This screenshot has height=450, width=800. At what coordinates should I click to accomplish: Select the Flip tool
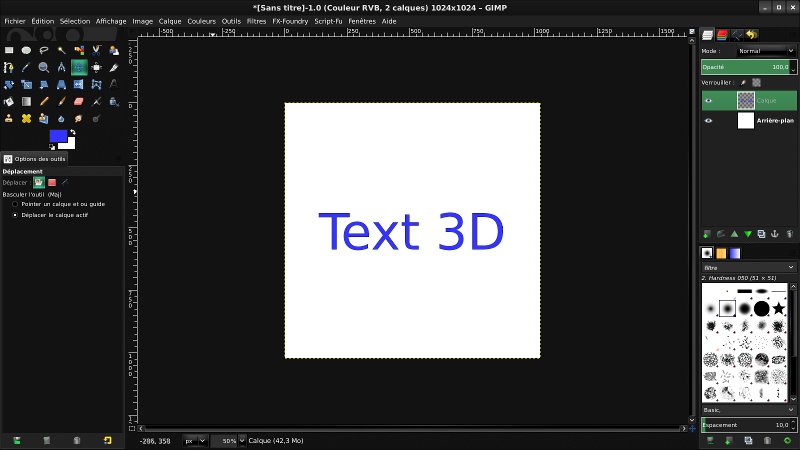79,85
